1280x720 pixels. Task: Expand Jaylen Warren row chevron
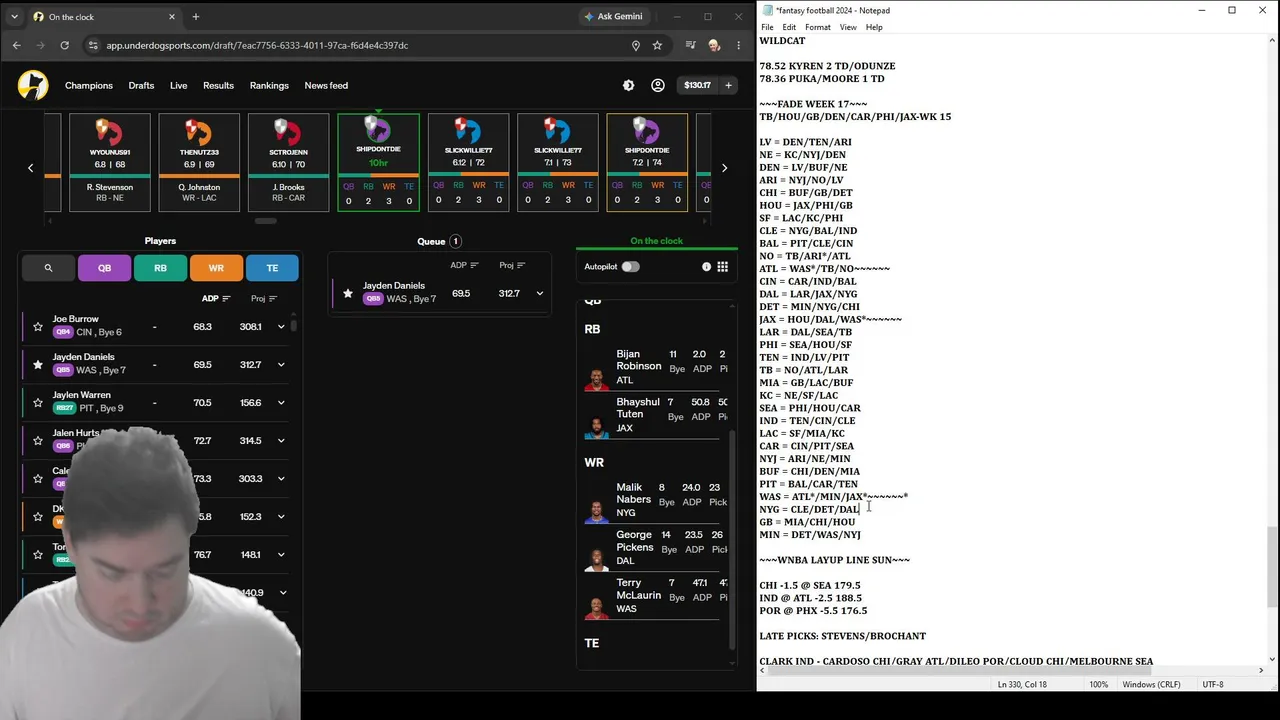click(281, 403)
